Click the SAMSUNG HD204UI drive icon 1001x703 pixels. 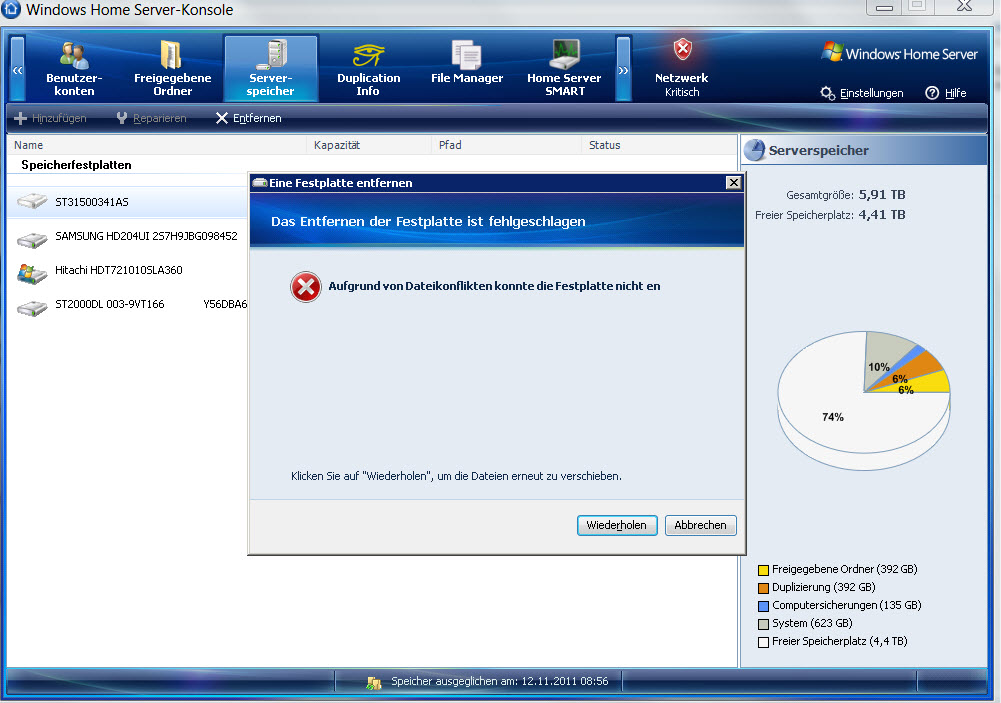[32, 240]
